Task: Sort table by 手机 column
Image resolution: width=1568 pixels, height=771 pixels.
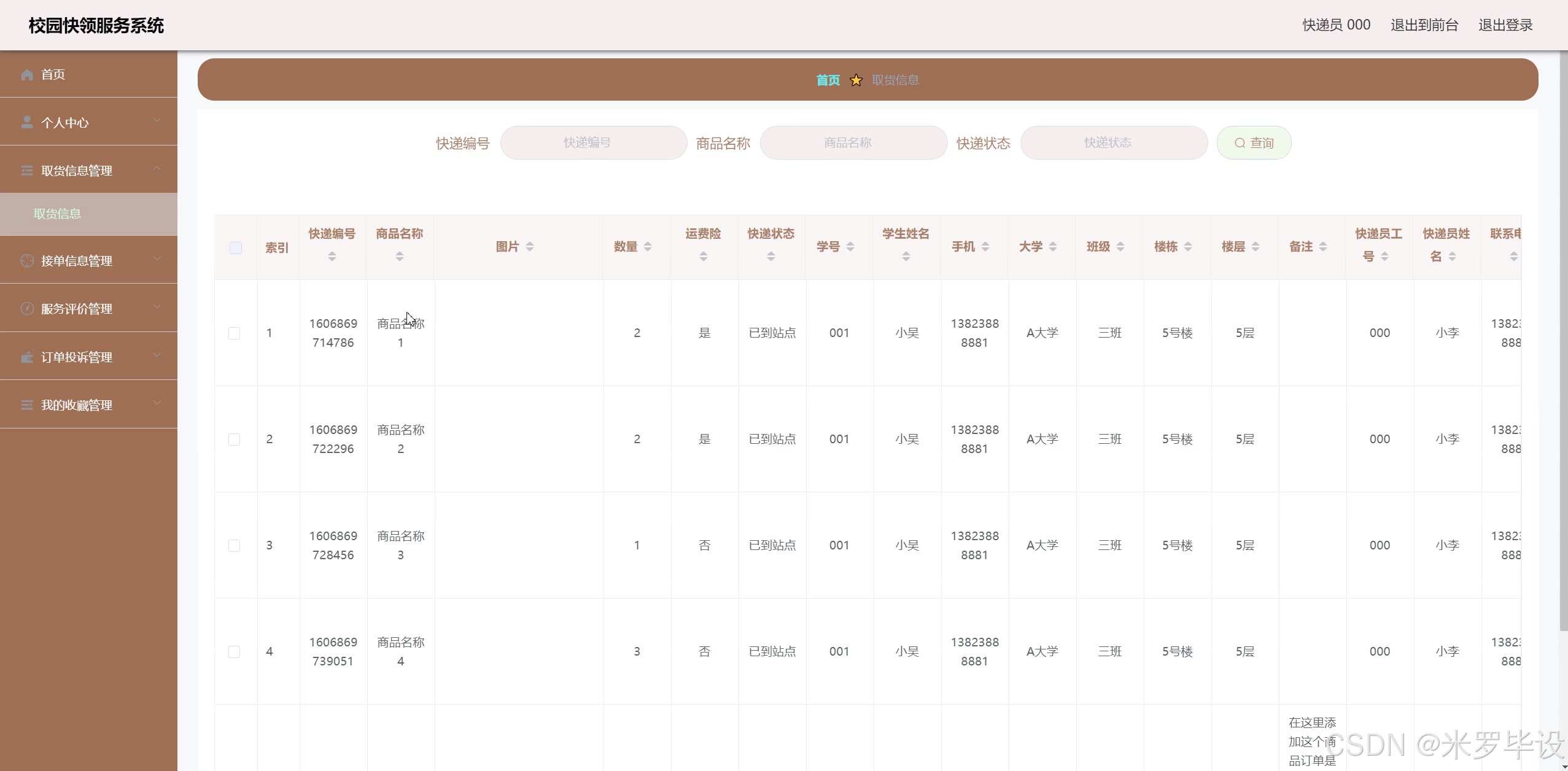Action: tap(985, 247)
